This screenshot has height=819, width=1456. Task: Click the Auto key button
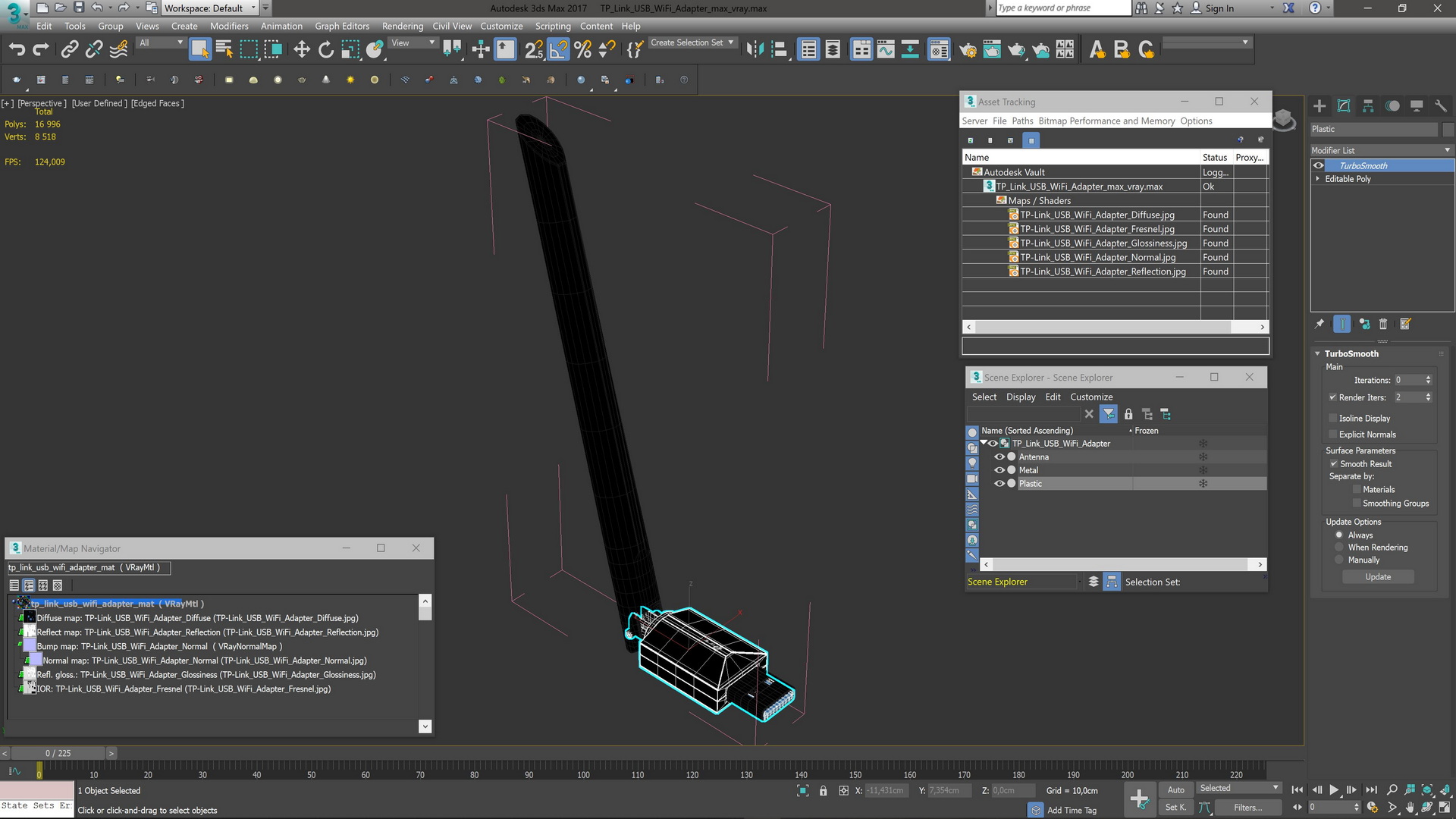pos(1175,790)
